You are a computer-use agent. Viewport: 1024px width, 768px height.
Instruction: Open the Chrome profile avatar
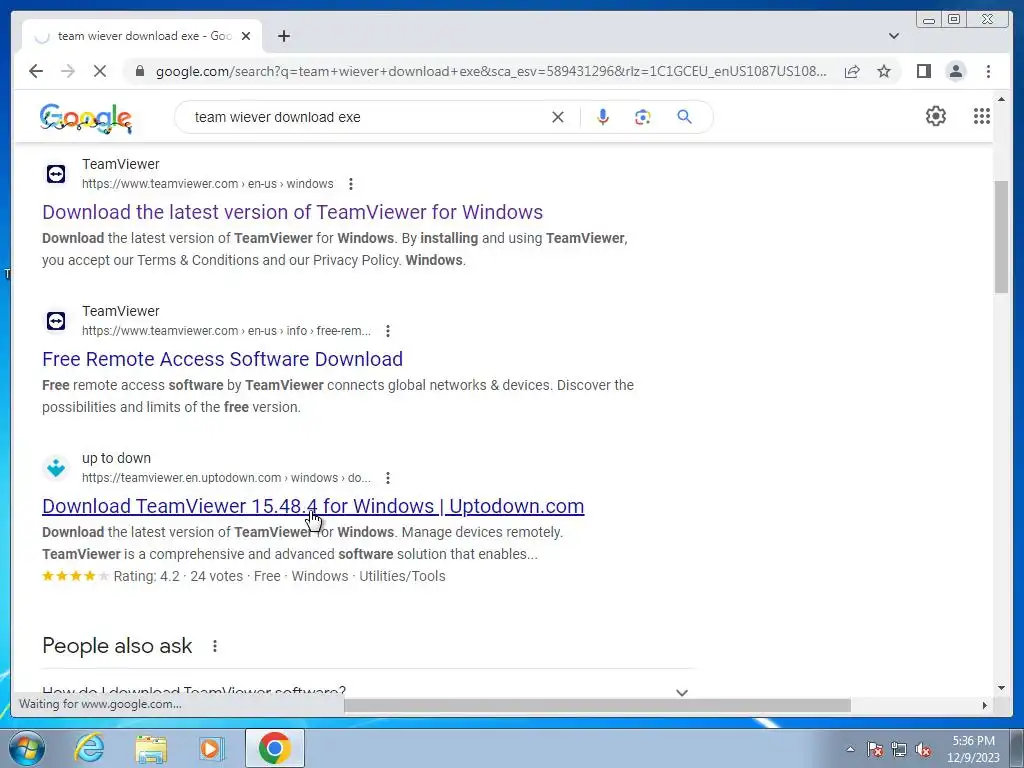click(x=955, y=71)
